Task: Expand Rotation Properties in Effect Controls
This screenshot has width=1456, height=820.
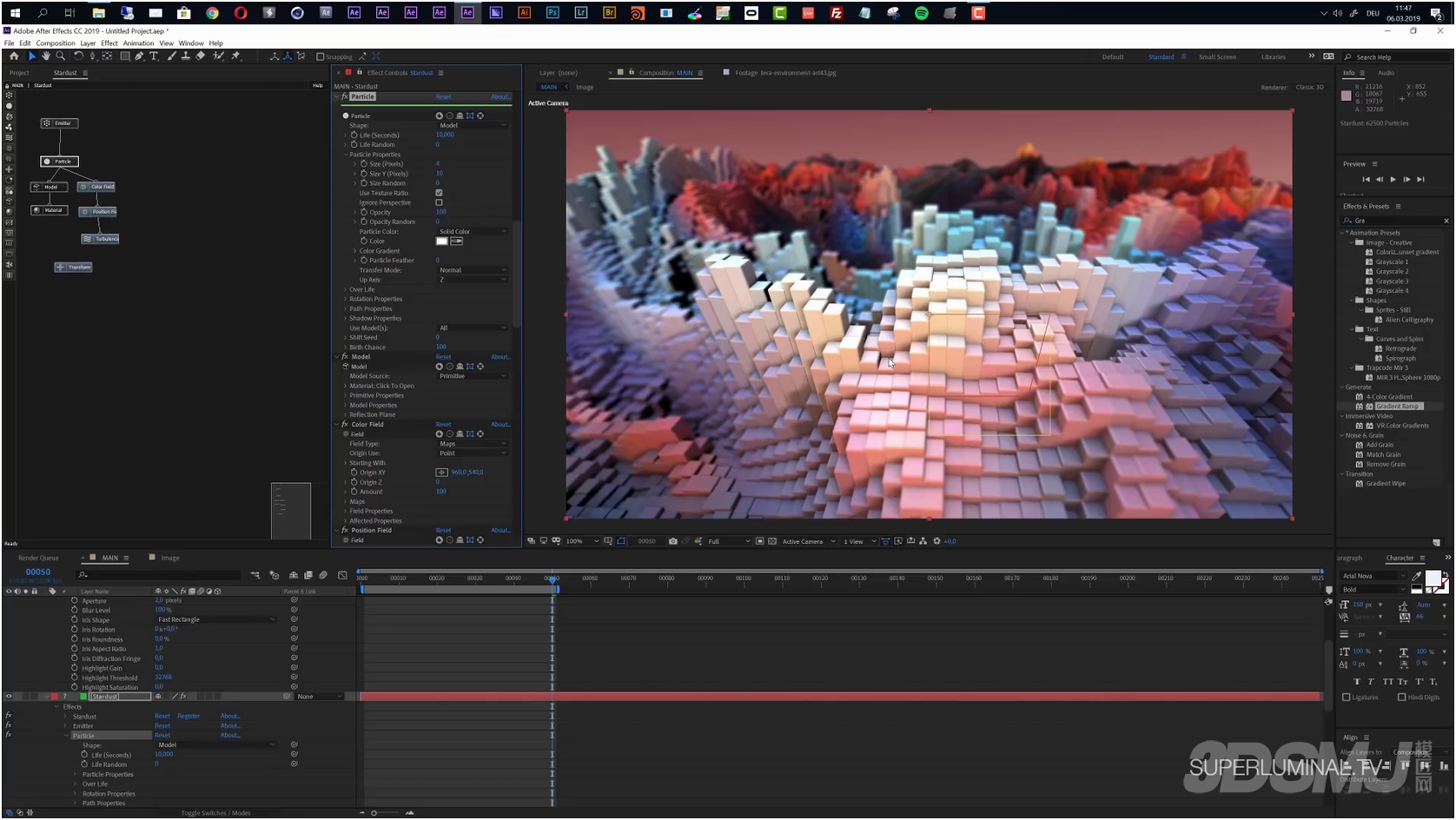Action: pyautogui.click(x=346, y=299)
